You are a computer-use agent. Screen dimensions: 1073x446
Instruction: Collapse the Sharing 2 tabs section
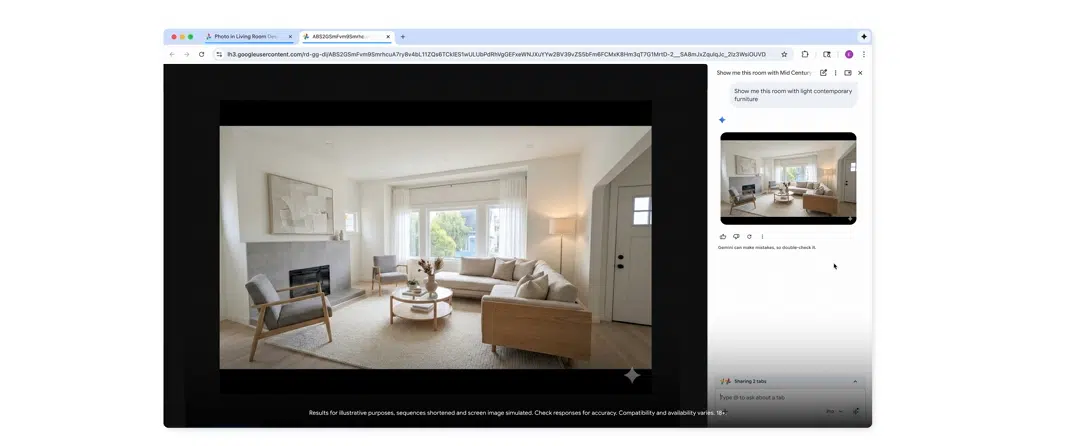pos(855,381)
